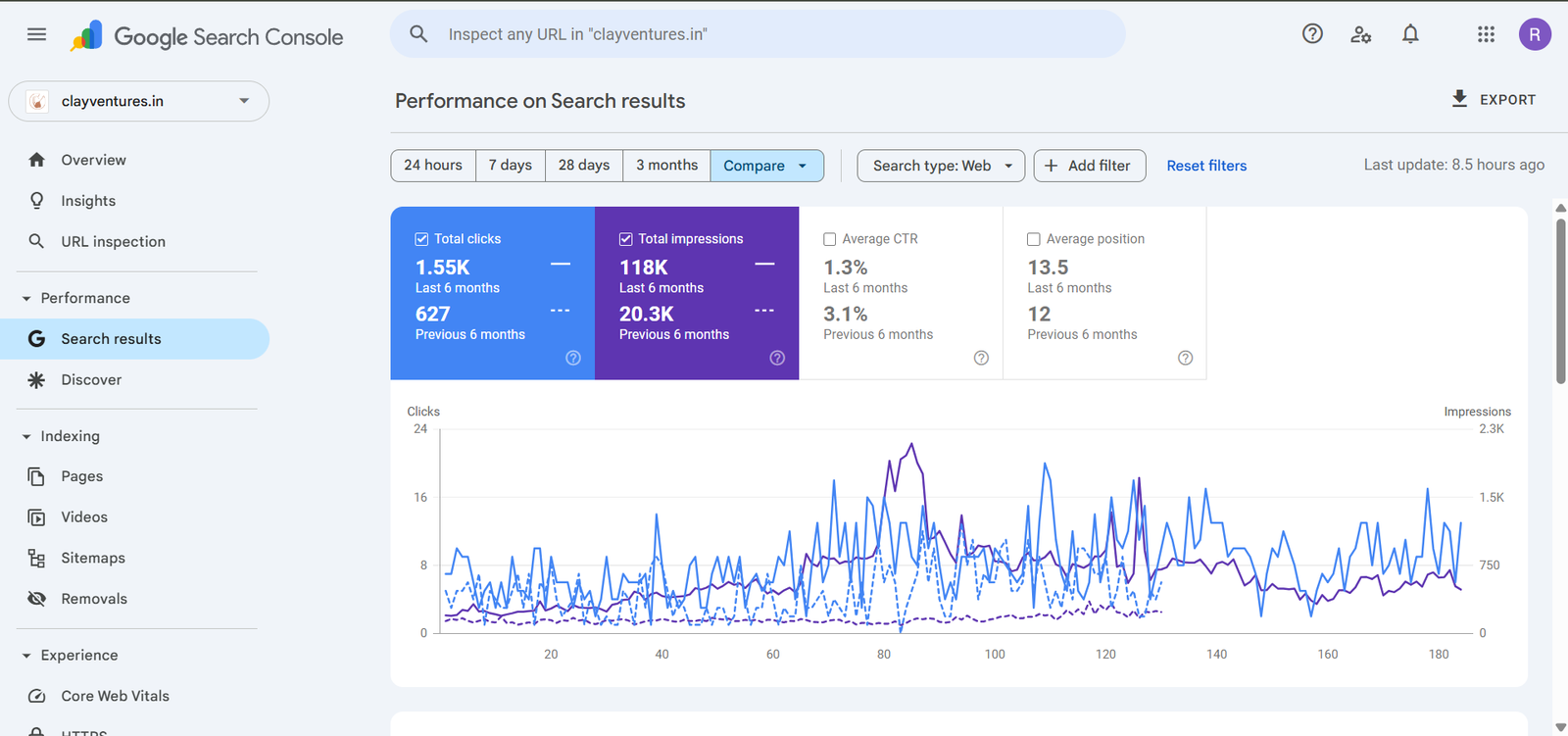This screenshot has height=736, width=1568.
Task: Click the Export download icon
Action: [x=1459, y=99]
